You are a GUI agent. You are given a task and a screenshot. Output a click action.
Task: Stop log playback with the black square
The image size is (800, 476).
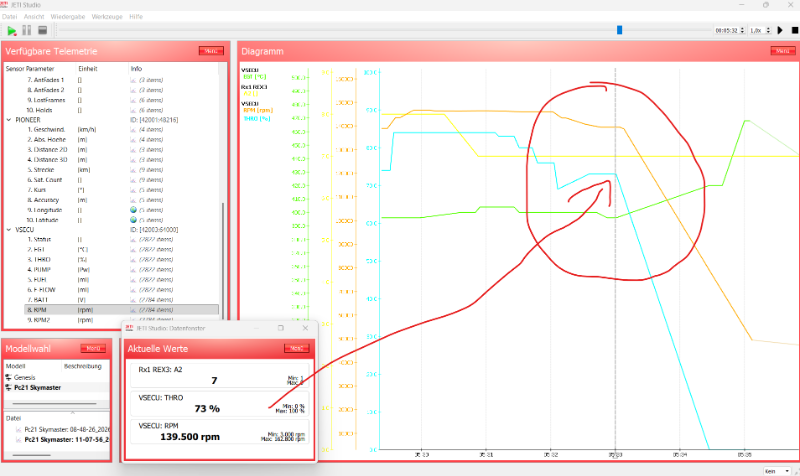click(794, 31)
